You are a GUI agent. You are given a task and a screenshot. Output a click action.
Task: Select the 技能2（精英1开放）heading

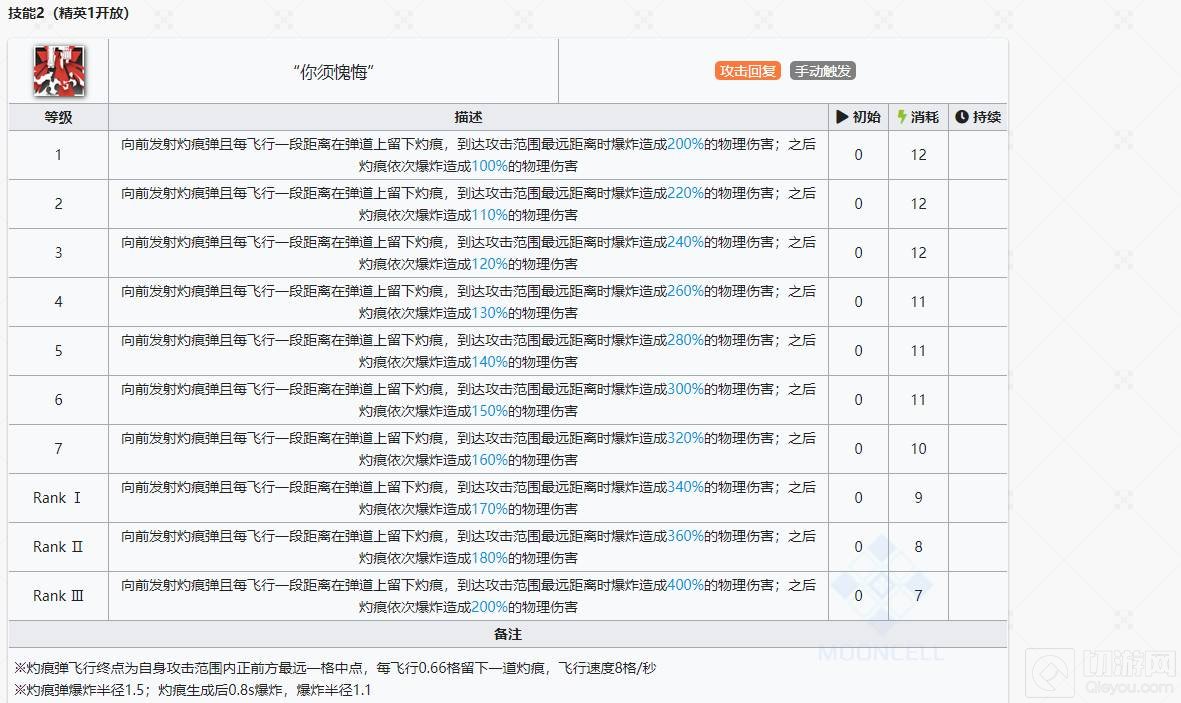point(68,13)
